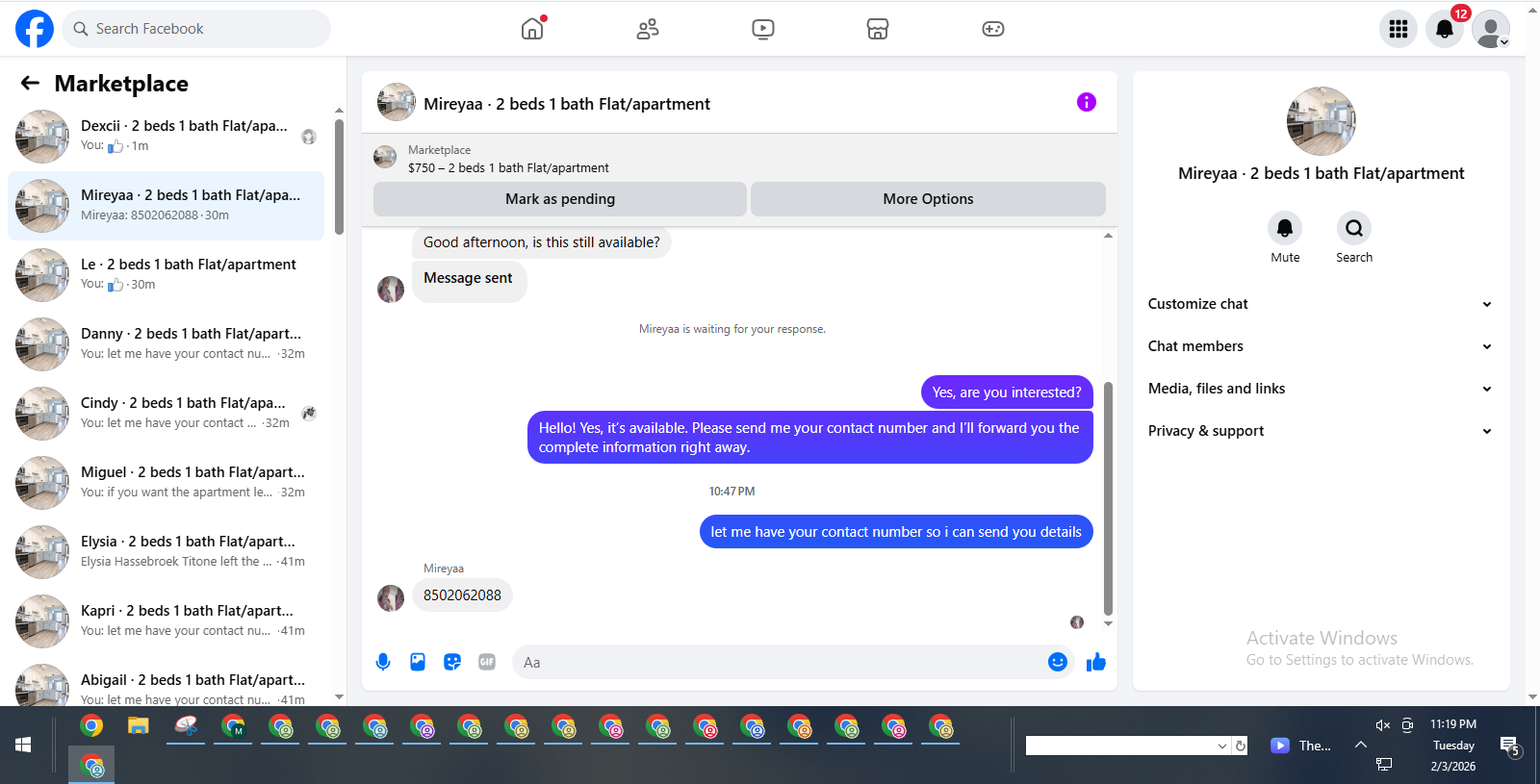
Task: Open the notifications bell with 12 badge
Action: tap(1445, 29)
